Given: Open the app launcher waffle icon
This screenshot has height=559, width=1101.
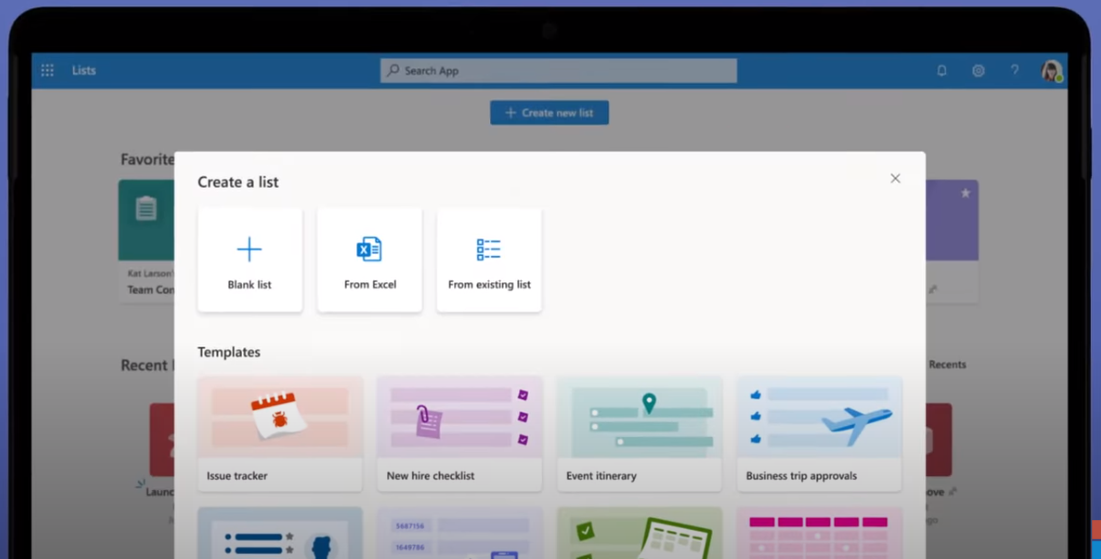Looking at the screenshot, I should [x=47, y=70].
